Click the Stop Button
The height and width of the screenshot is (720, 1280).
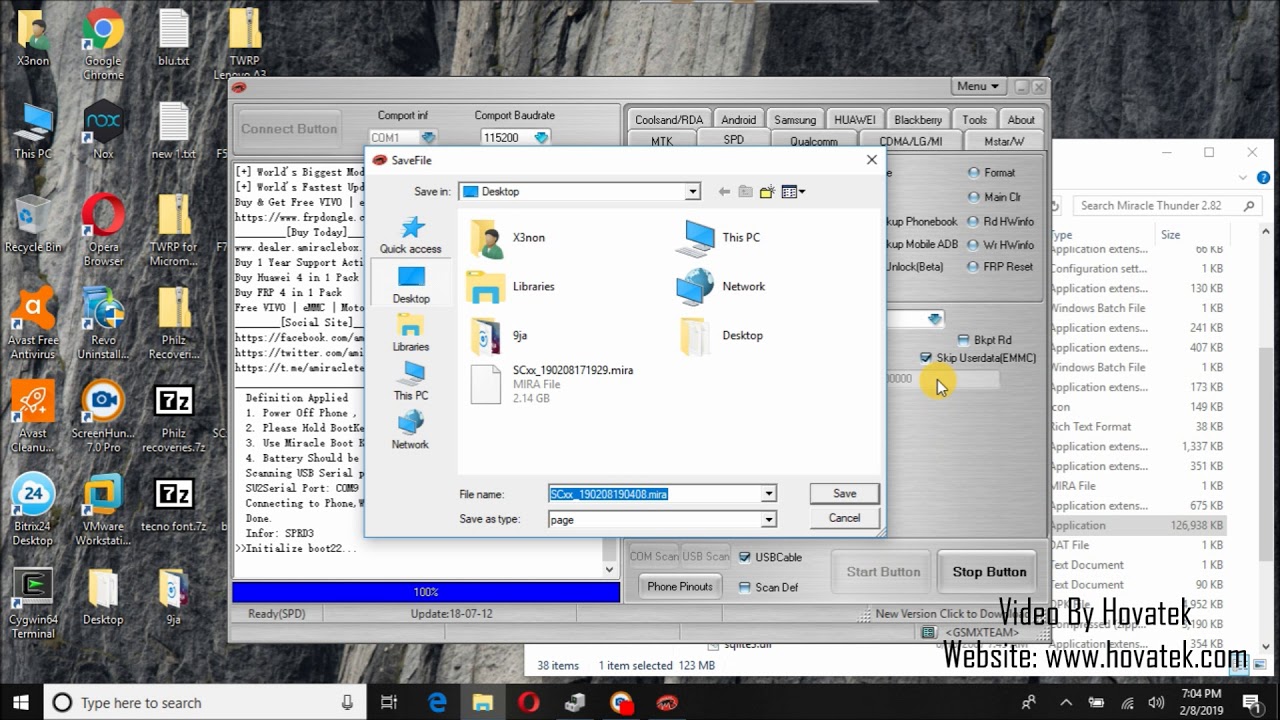point(989,572)
